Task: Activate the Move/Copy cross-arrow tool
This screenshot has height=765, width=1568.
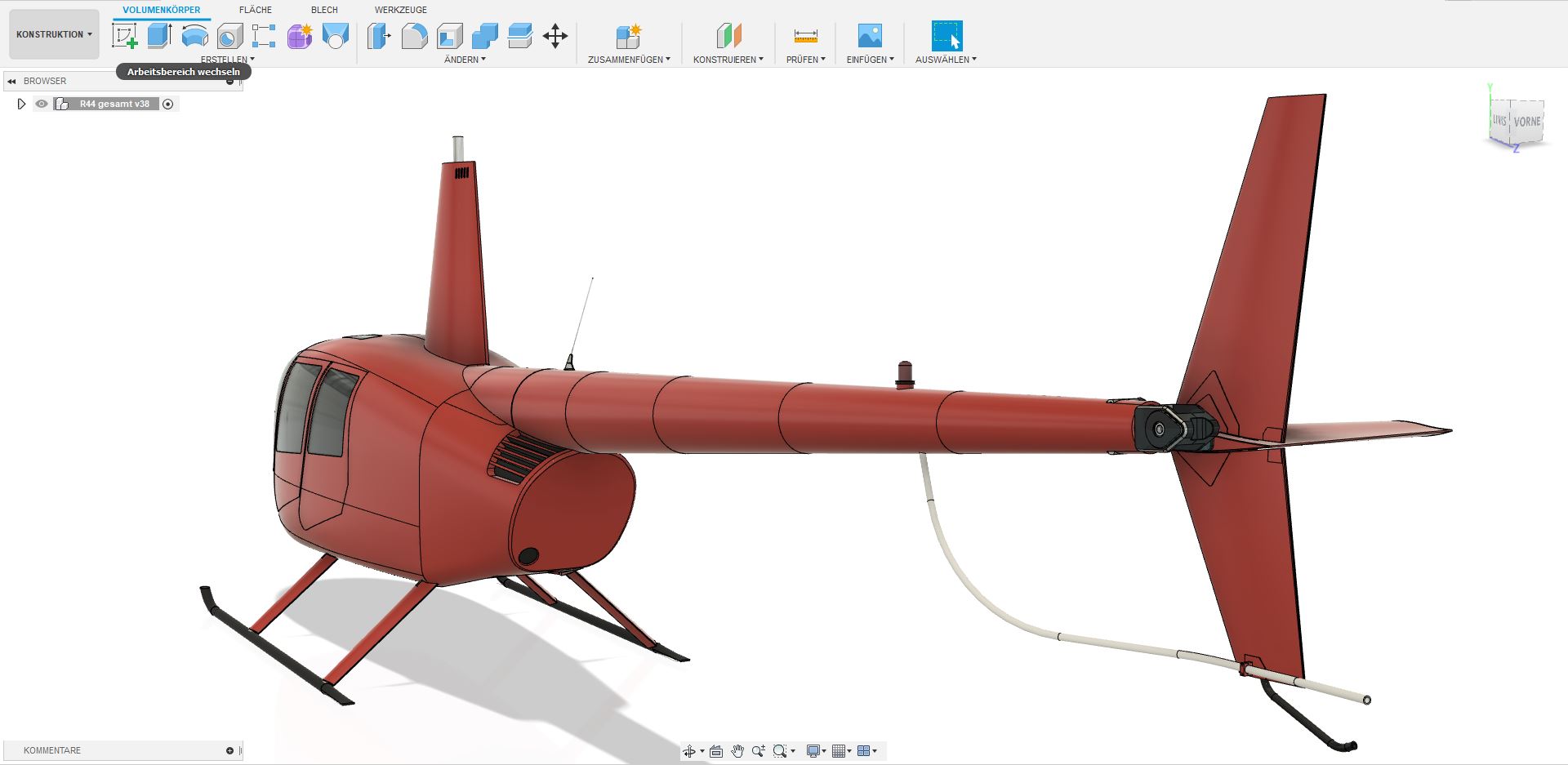Action: point(555,36)
